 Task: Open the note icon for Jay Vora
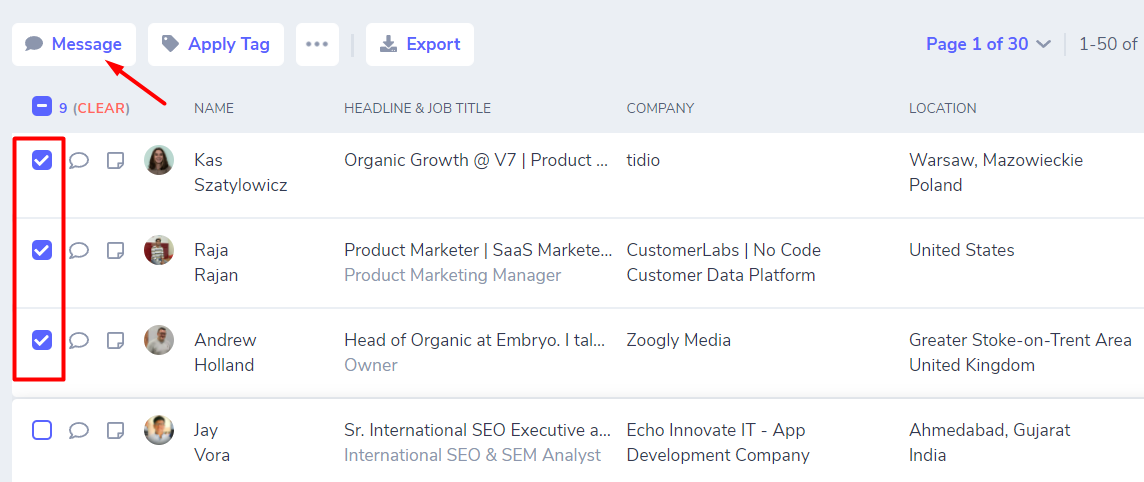tap(116, 430)
